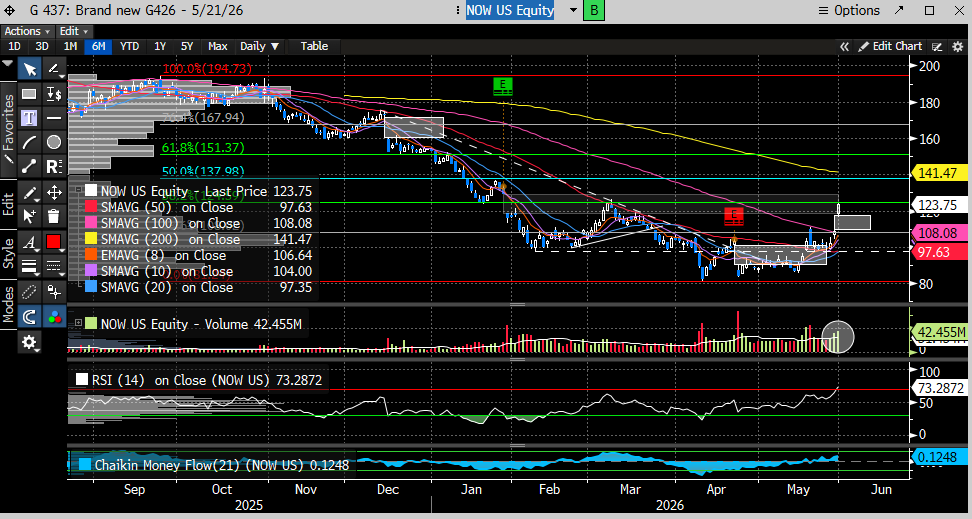Select the arrow pointer tool
The width and height of the screenshot is (972, 519).
coord(29,68)
